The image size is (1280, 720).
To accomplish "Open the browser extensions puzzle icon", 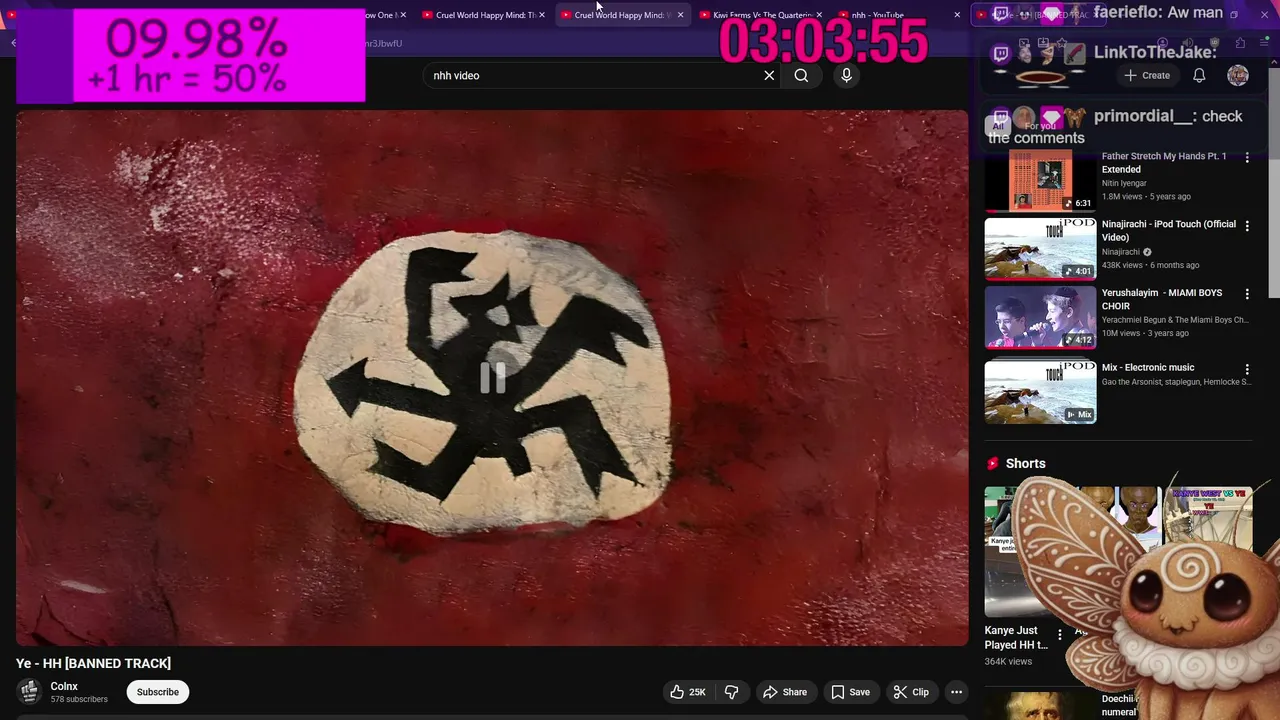I will 1240,43.
